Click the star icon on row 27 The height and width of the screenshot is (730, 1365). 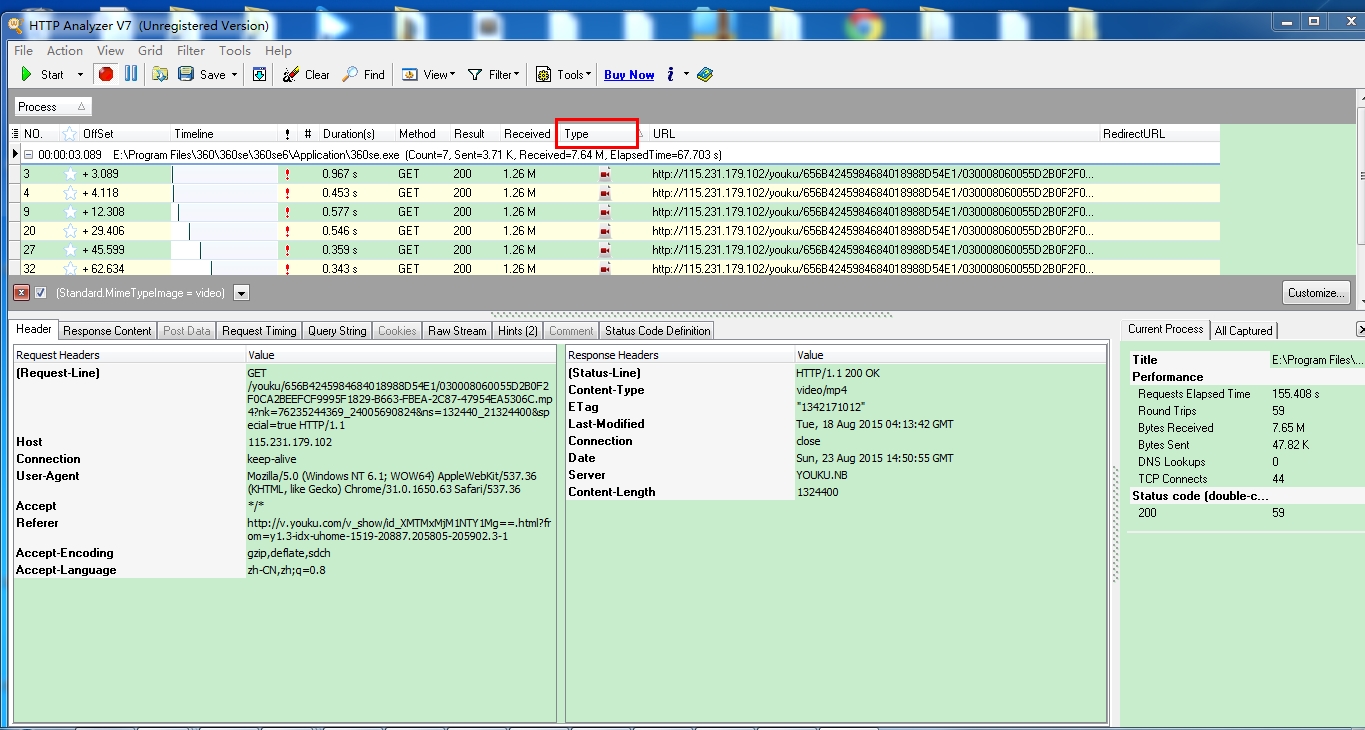click(x=70, y=250)
